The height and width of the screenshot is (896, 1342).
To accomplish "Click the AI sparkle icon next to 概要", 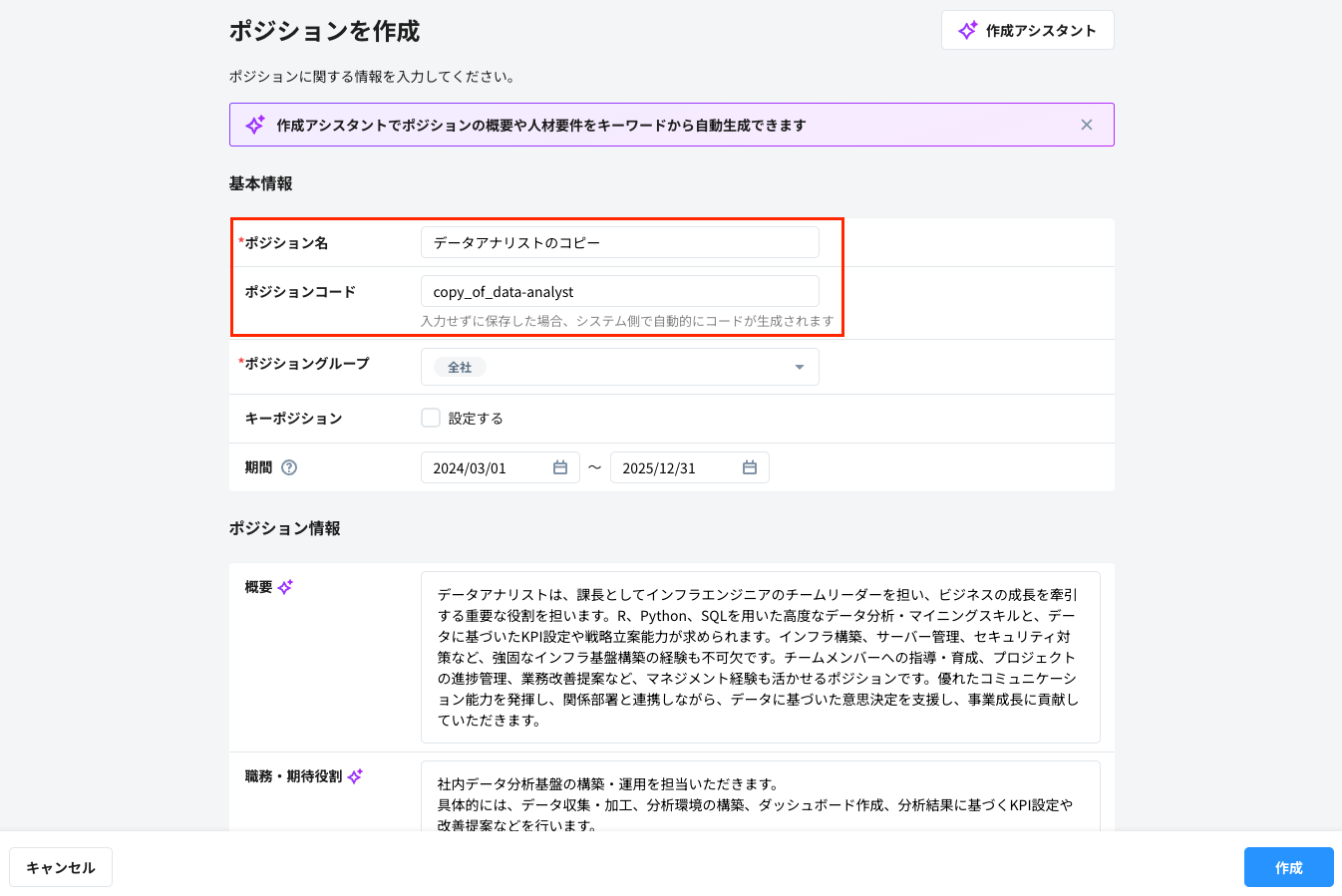I will click(x=285, y=586).
